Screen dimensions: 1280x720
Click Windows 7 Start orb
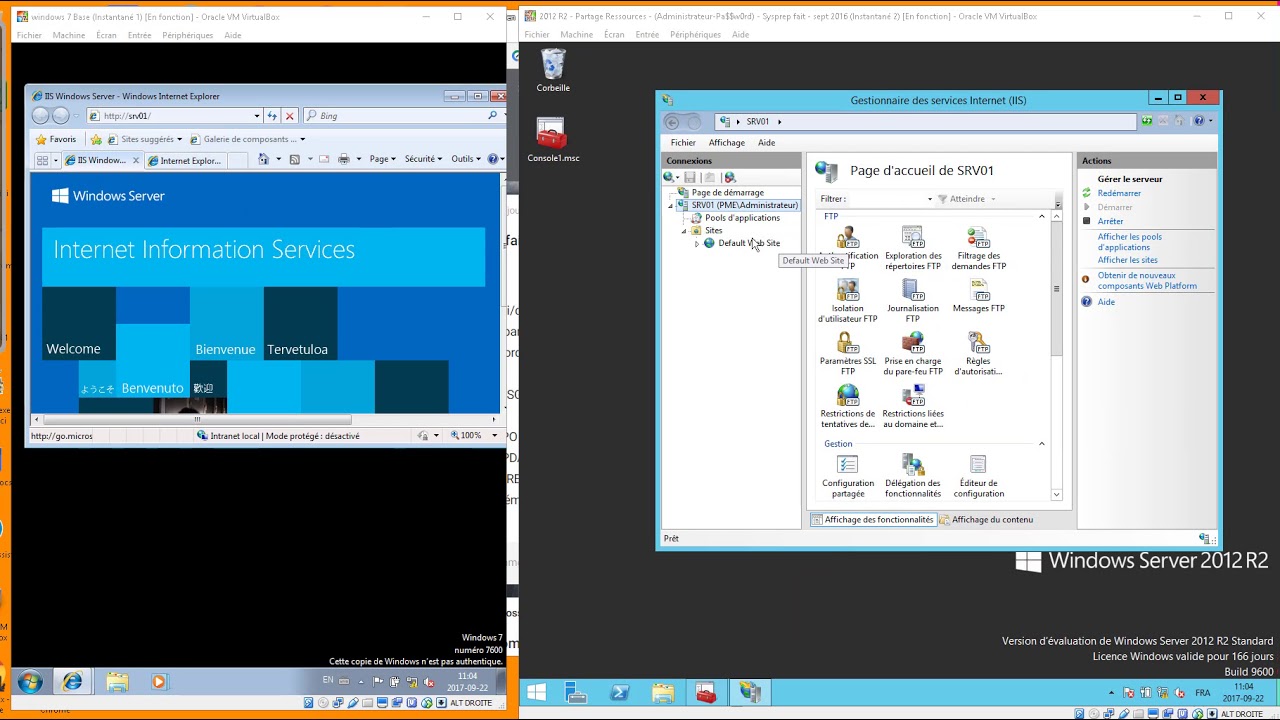point(30,682)
